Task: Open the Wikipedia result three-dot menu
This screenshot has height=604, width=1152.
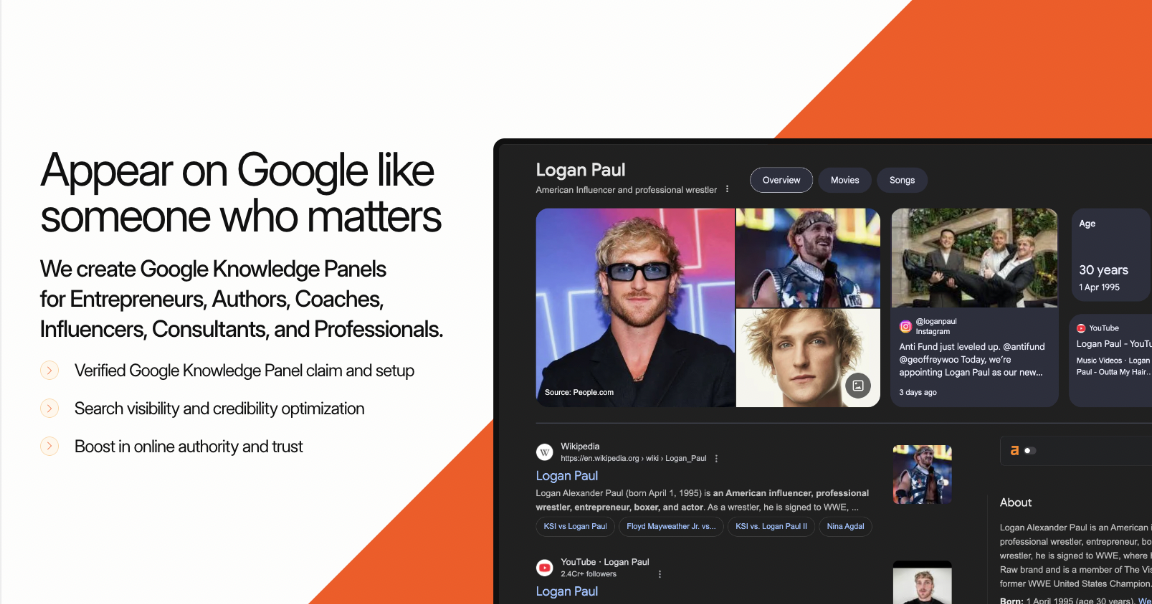Action: tap(716, 459)
